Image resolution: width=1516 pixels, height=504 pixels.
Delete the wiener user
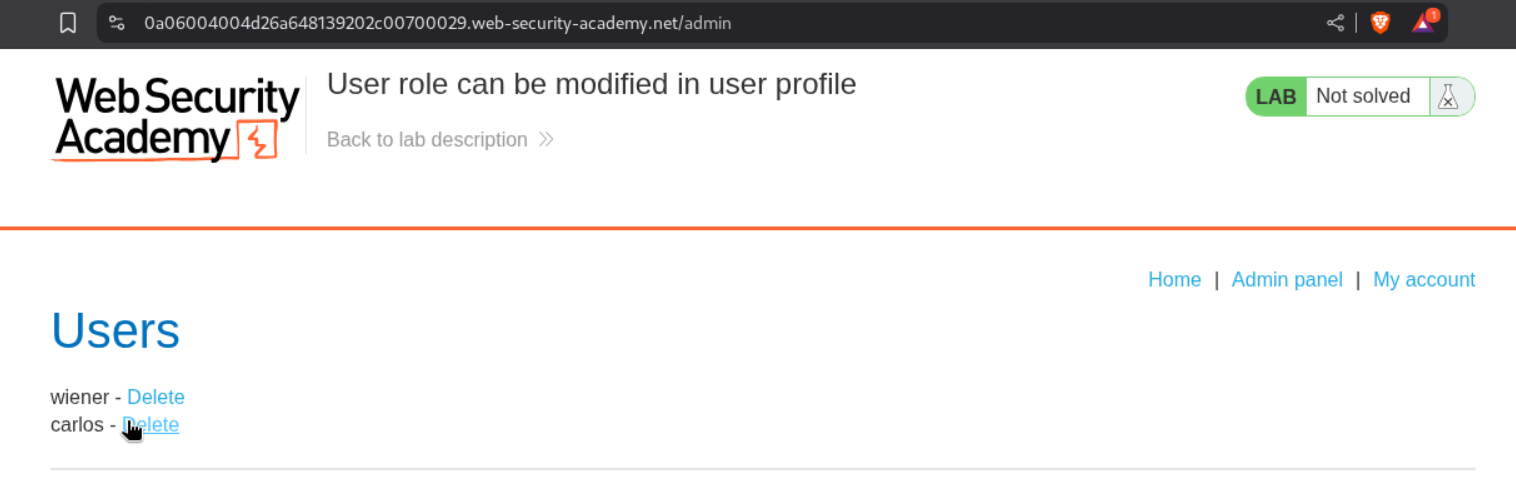[156, 397]
